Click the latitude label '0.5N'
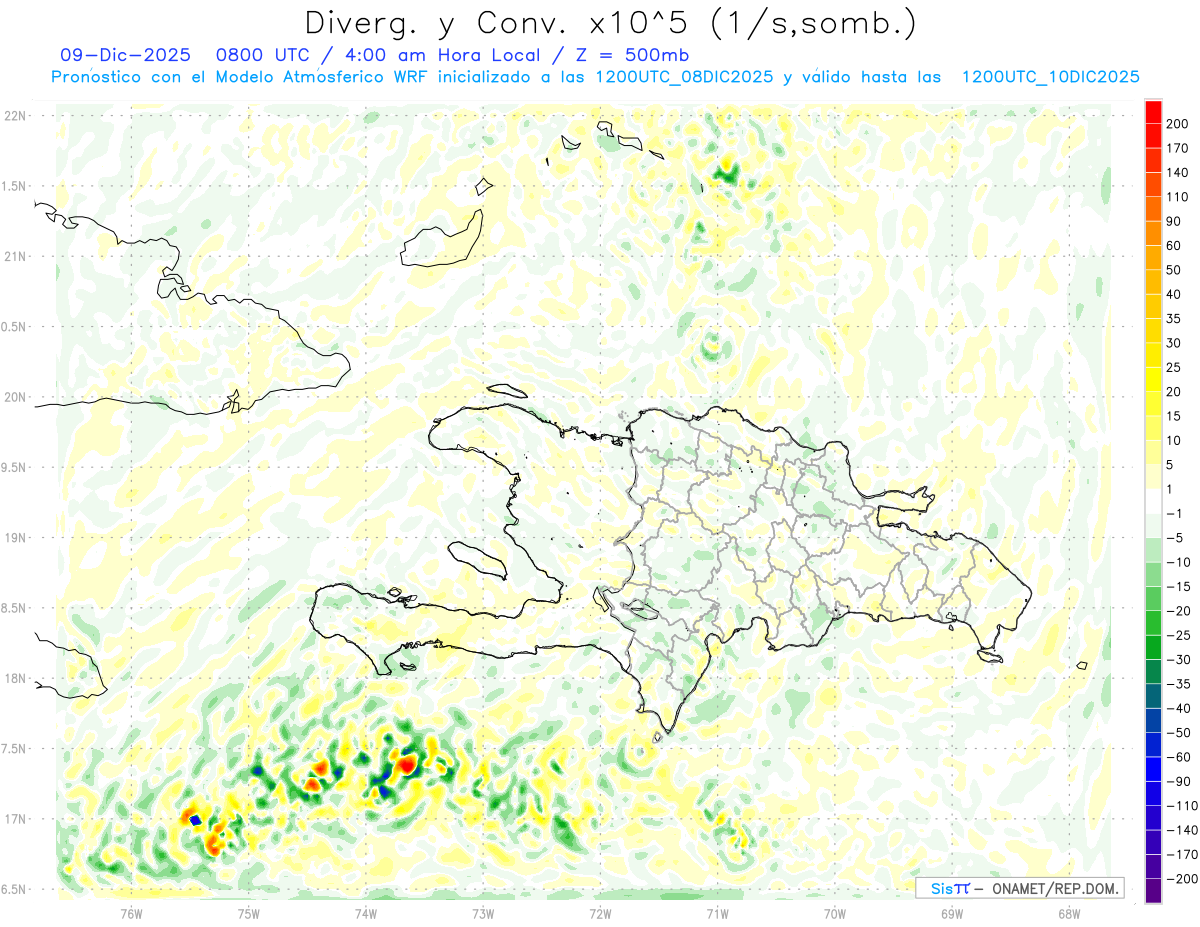 pos(14,327)
